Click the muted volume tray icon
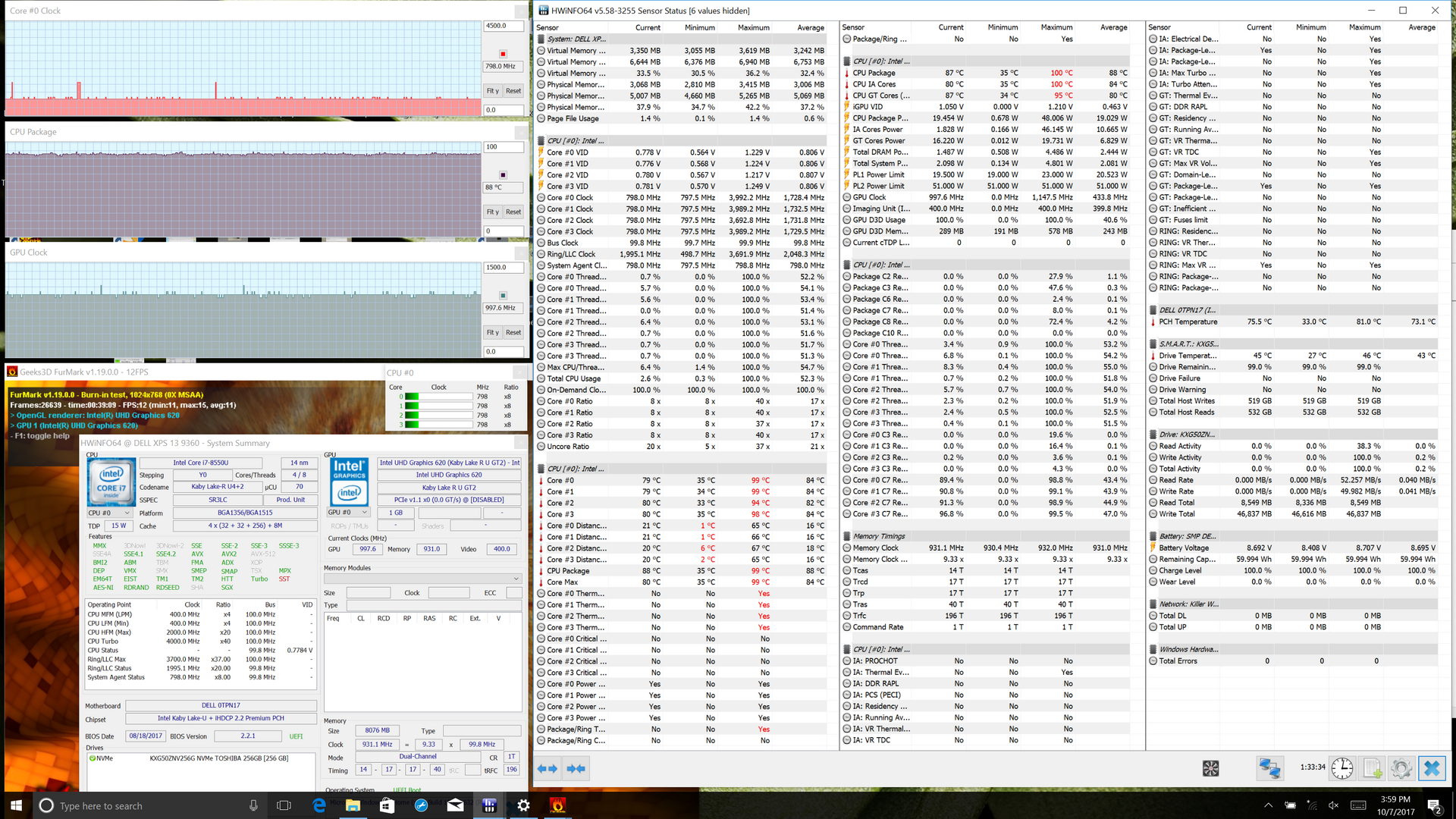Screen dimensions: 1456x819 click(1333, 805)
